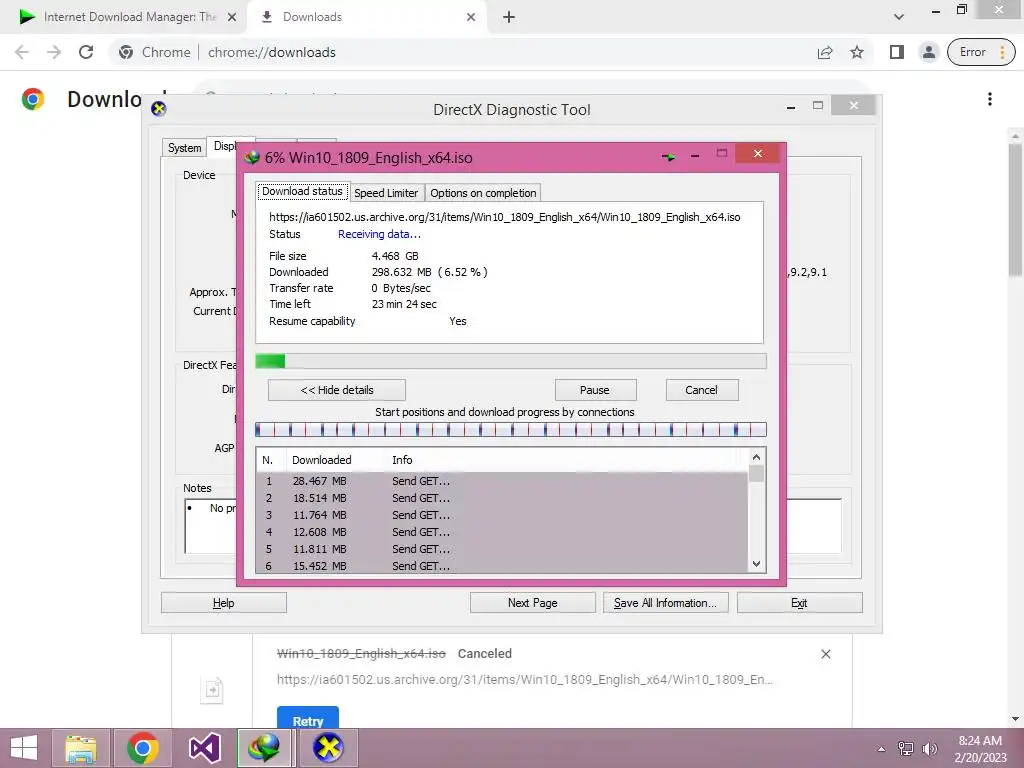The height and width of the screenshot is (768, 1024).
Task: Open Visual Studio from the taskbar
Action: [204, 748]
